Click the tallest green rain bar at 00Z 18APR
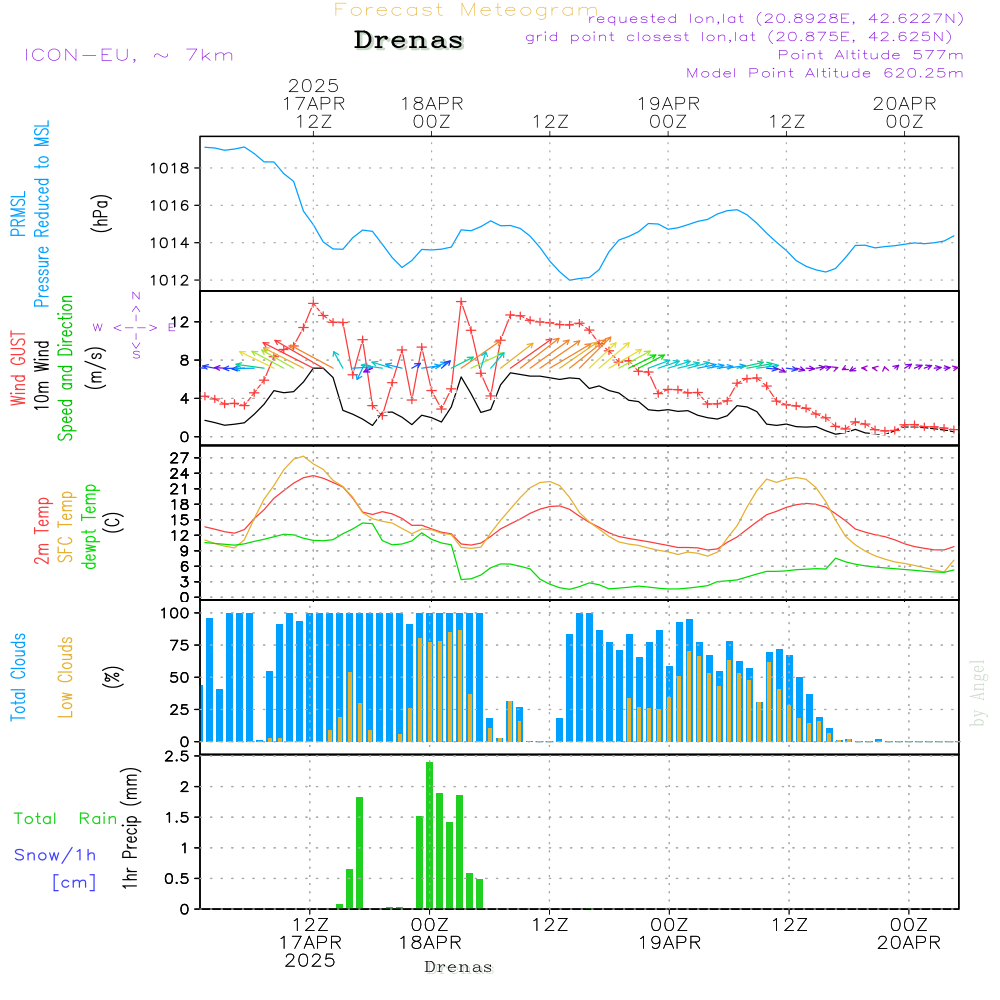The height and width of the screenshot is (1000, 1000). click(x=430, y=835)
